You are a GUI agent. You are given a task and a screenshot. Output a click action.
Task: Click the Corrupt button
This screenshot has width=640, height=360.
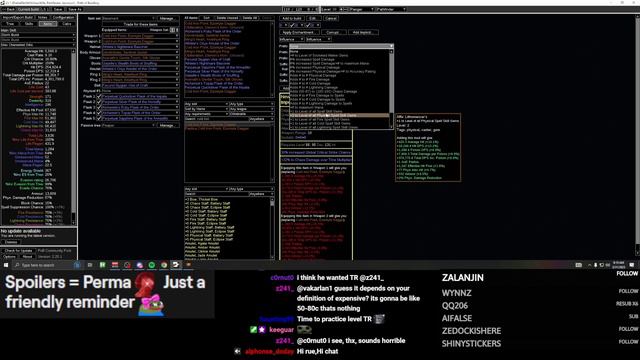coord(333,32)
